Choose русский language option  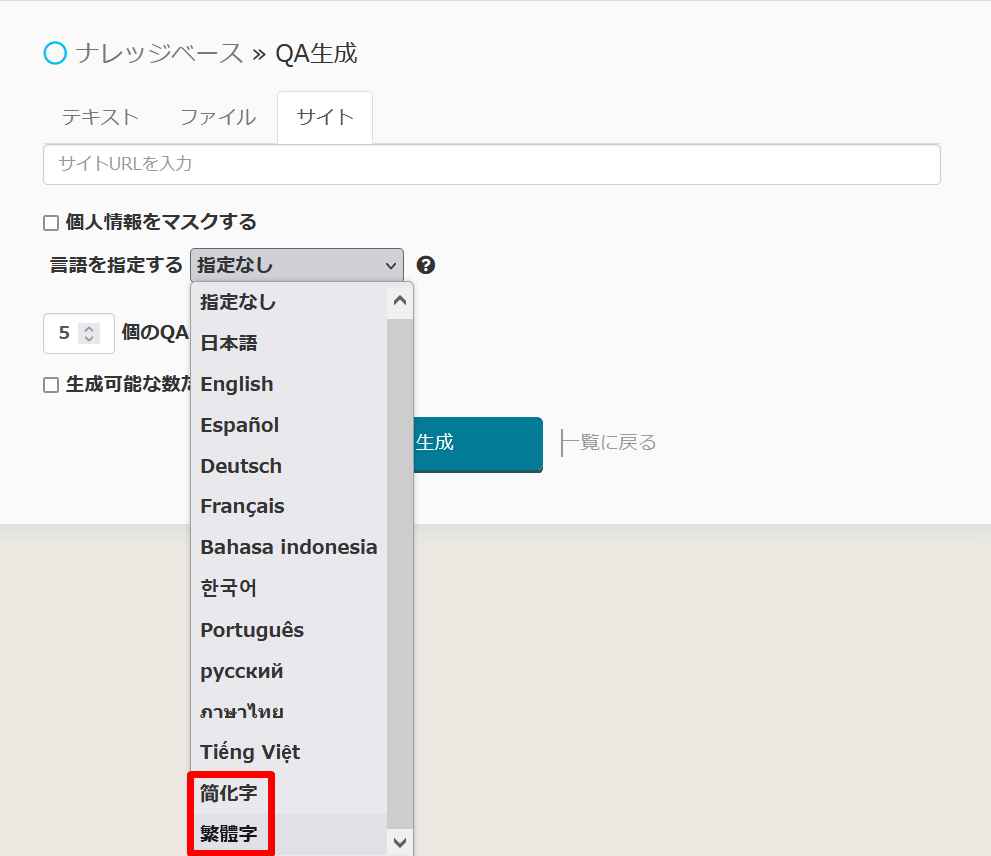(289, 671)
